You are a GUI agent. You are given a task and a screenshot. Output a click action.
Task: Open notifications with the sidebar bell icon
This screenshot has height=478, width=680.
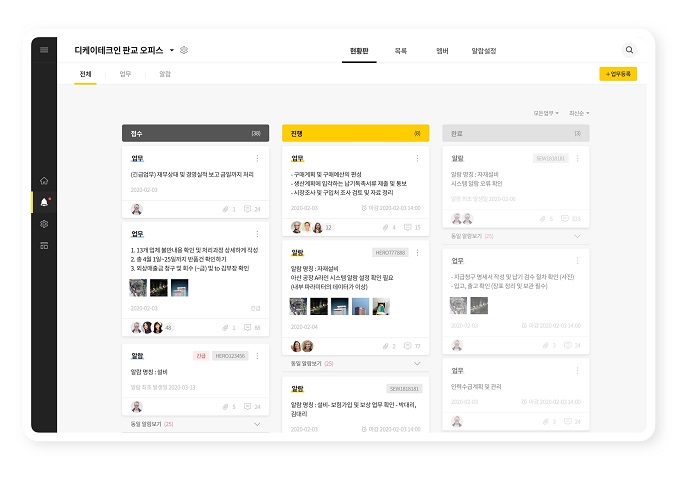[44, 202]
